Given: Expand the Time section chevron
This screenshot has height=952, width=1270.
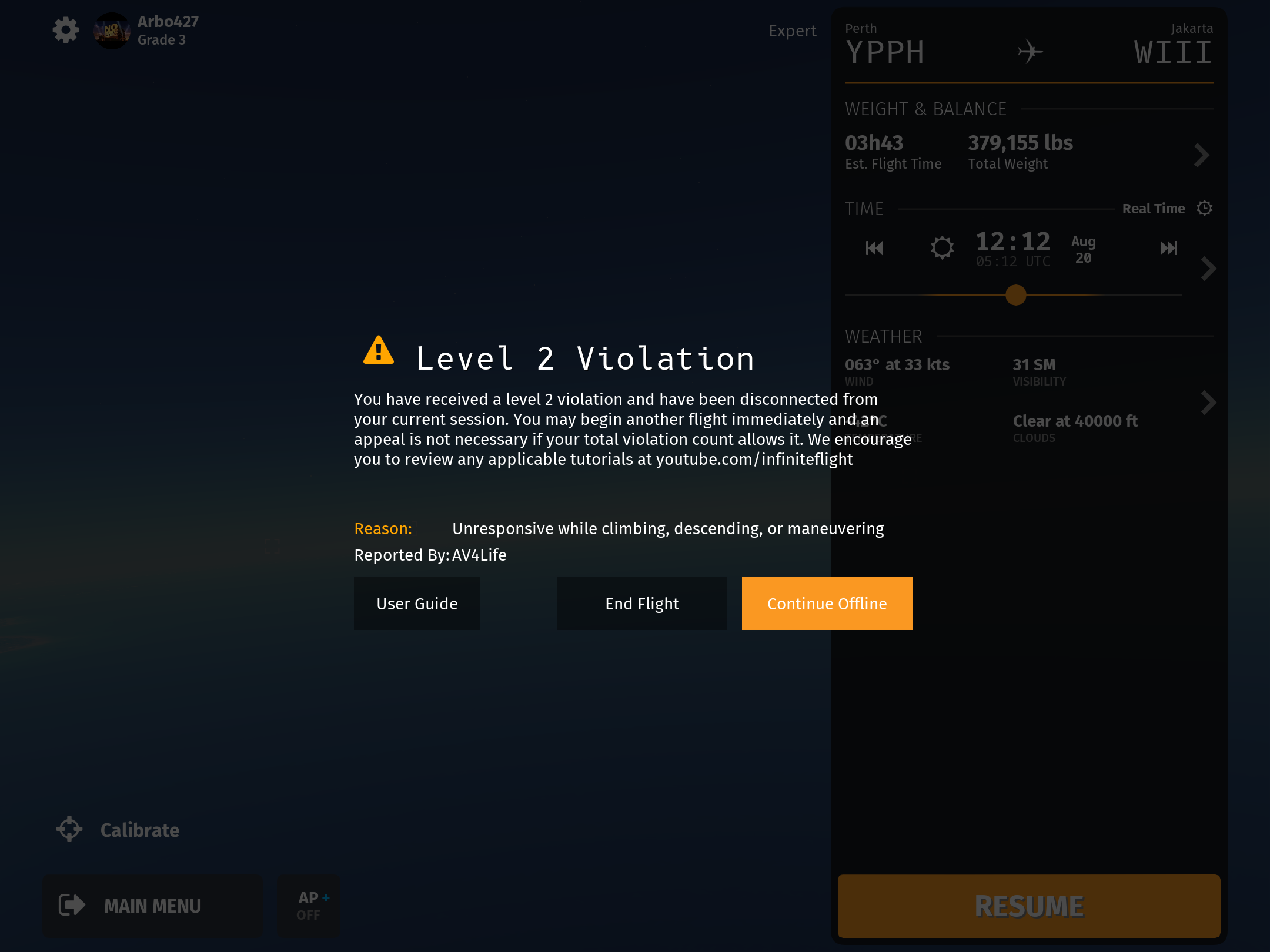Looking at the screenshot, I should coord(1208,269).
